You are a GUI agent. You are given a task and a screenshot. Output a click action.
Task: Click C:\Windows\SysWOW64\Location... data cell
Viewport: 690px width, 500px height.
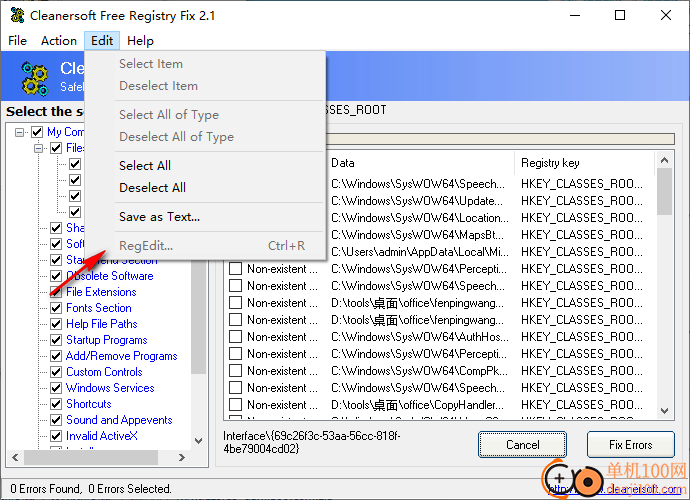tap(420, 218)
